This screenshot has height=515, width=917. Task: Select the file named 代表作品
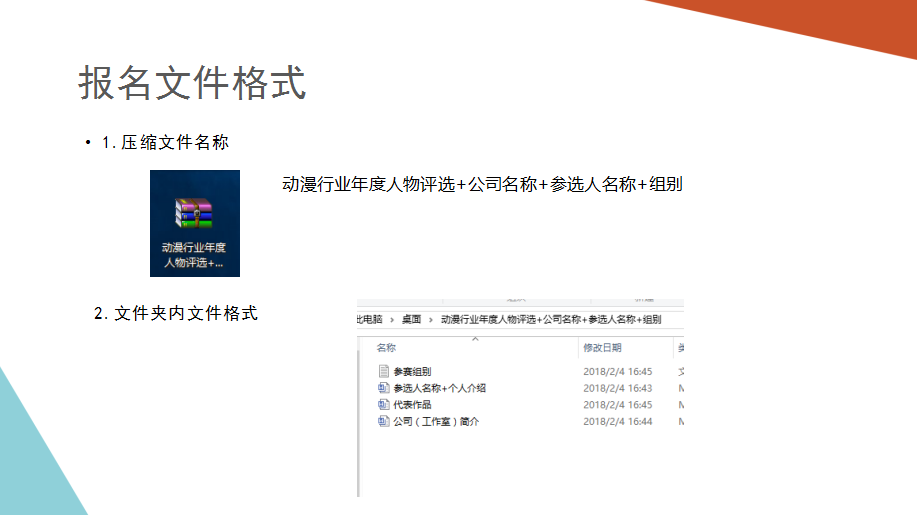point(412,405)
